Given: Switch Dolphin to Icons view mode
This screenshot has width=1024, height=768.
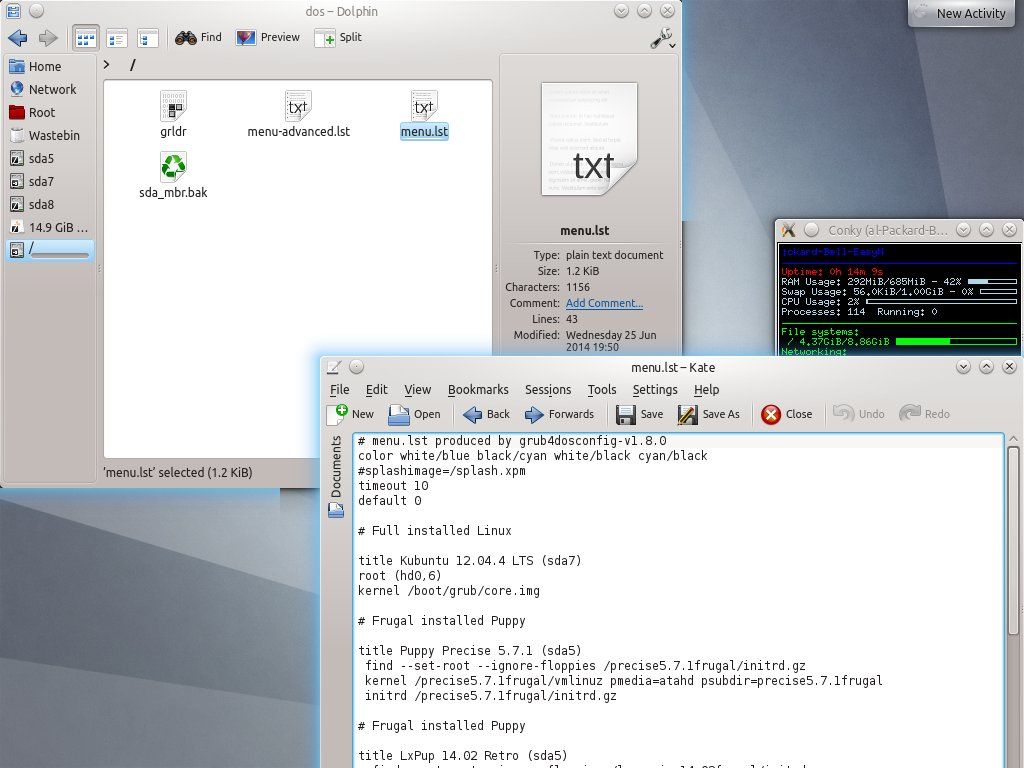Looking at the screenshot, I should pos(86,38).
